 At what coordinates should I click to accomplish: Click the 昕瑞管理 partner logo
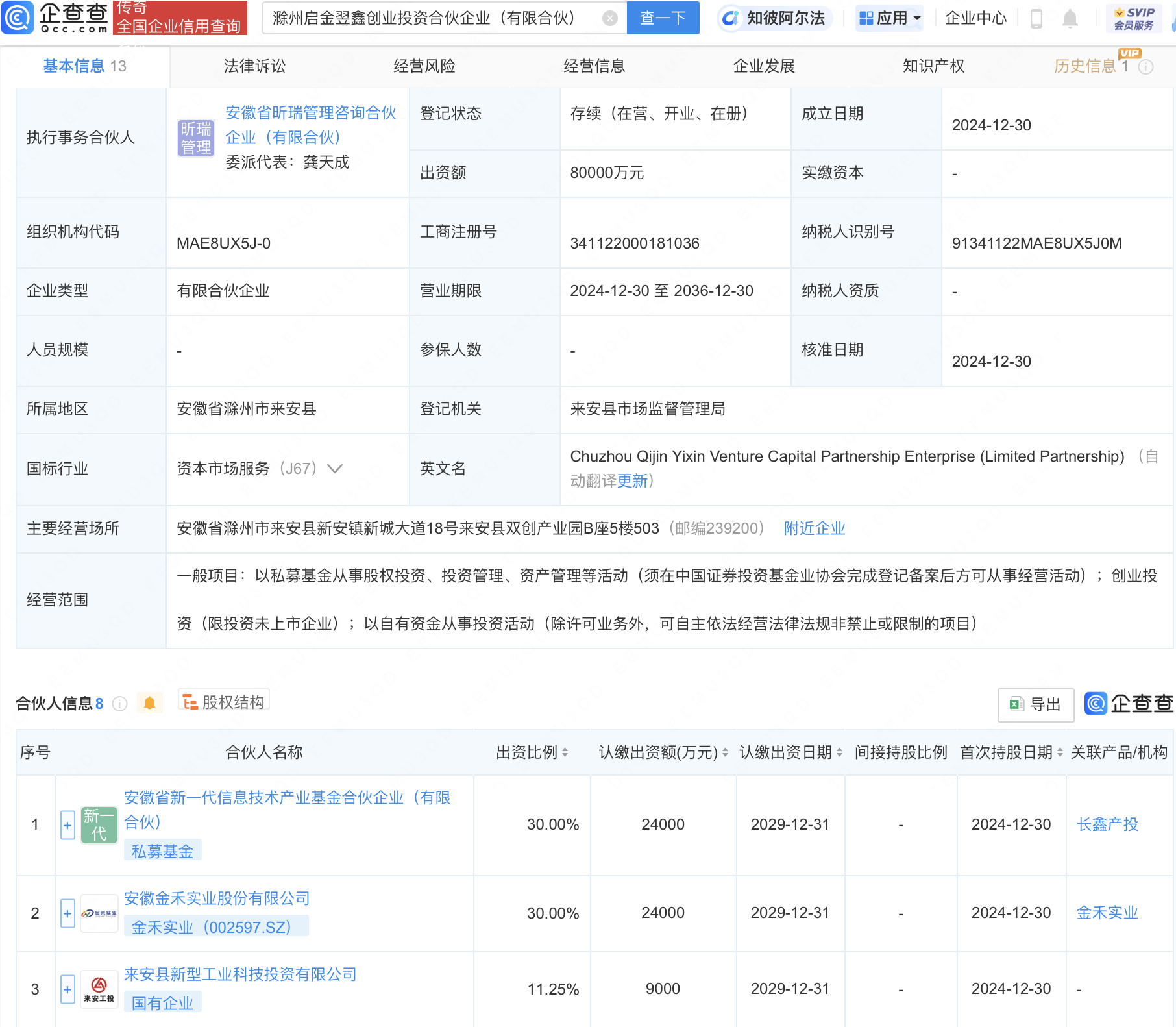pyautogui.click(x=196, y=138)
